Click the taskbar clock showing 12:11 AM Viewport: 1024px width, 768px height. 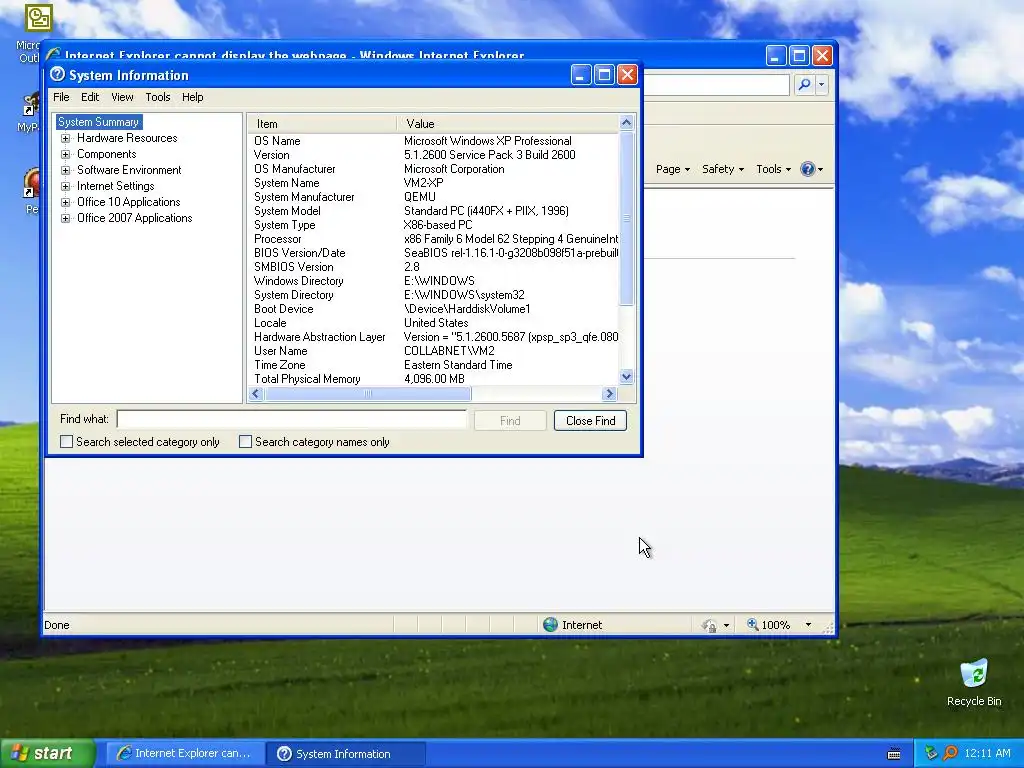point(986,754)
